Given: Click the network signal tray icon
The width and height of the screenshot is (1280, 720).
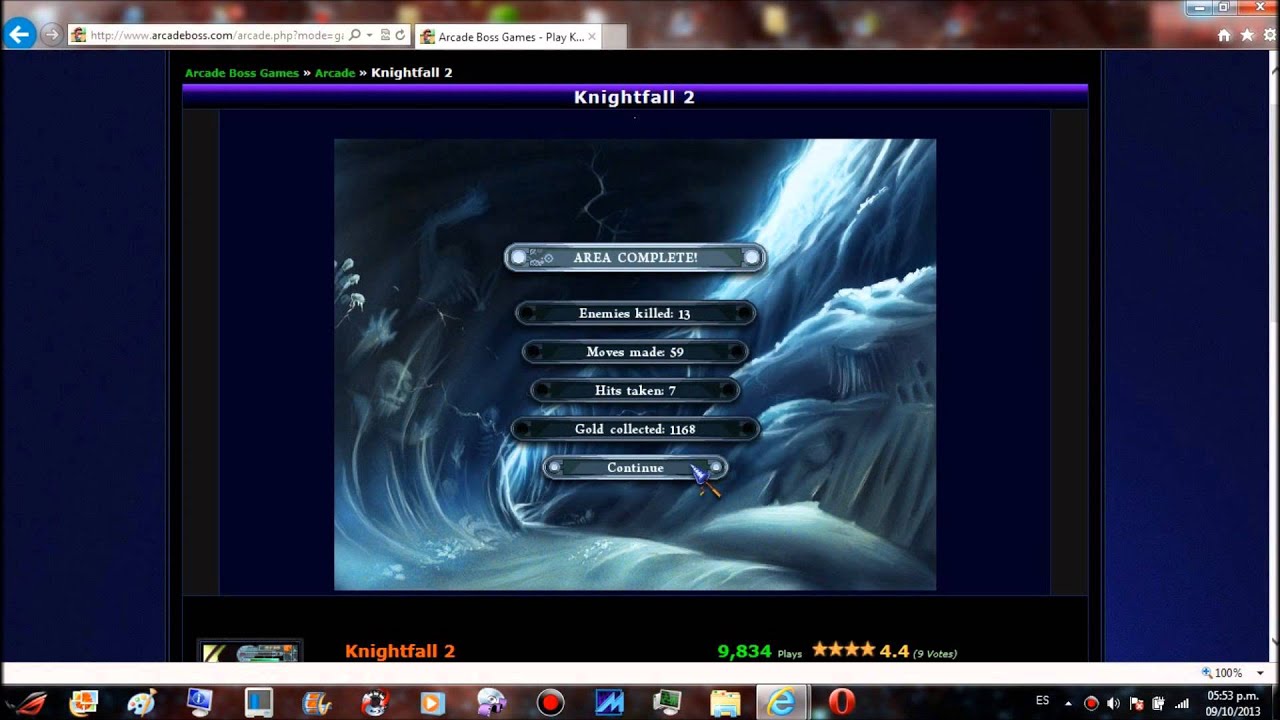Looking at the screenshot, I should [x=1181, y=703].
